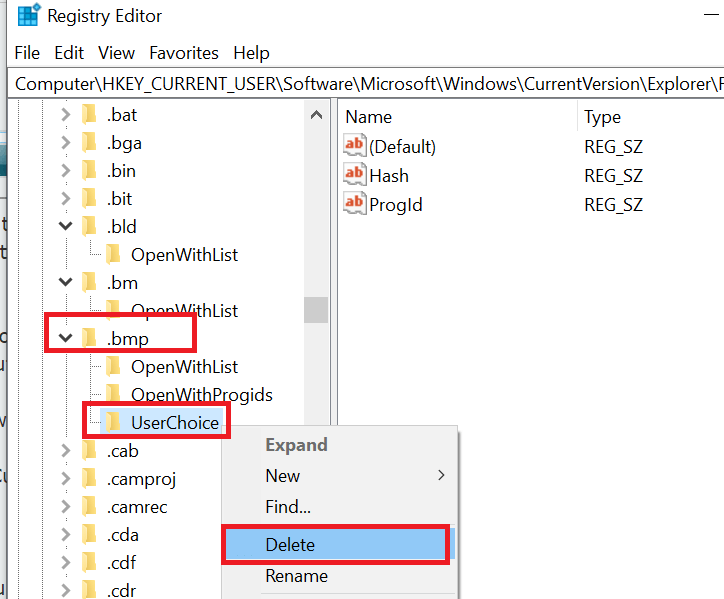The width and height of the screenshot is (724, 599).
Task: Click the registry path address bar
Action: point(366,84)
